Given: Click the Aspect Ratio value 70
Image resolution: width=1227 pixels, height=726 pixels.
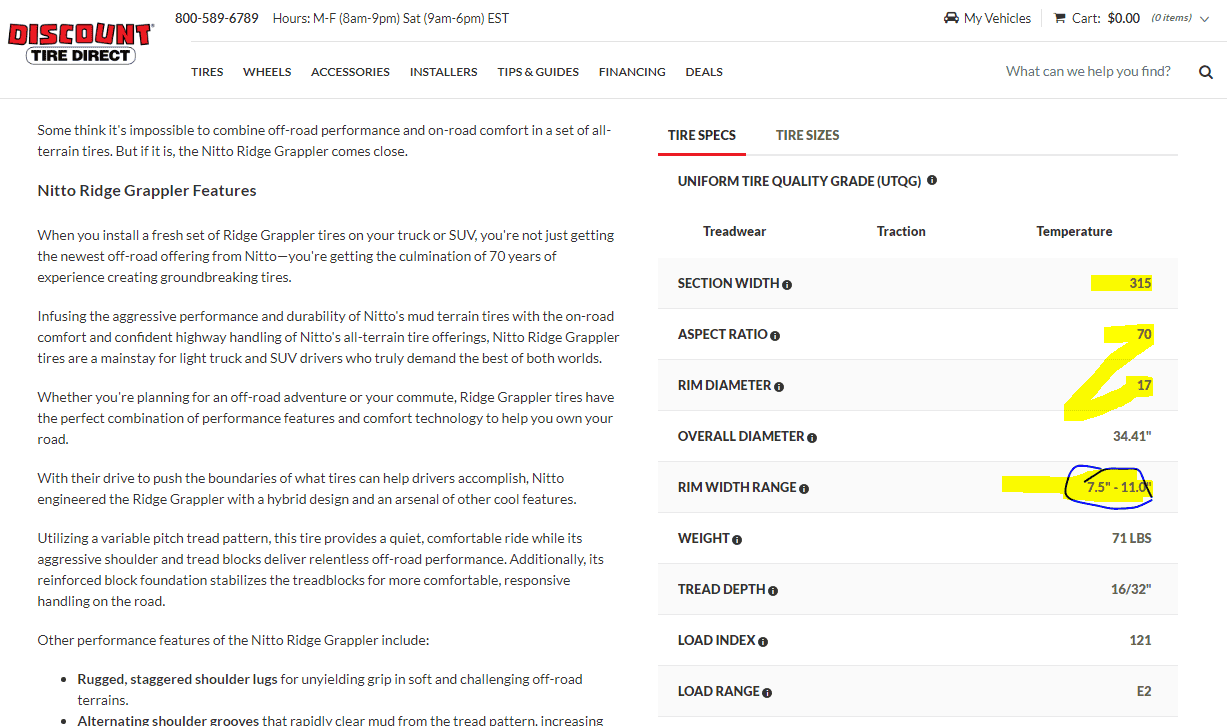Looking at the screenshot, I should click(x=1144, y=334).
